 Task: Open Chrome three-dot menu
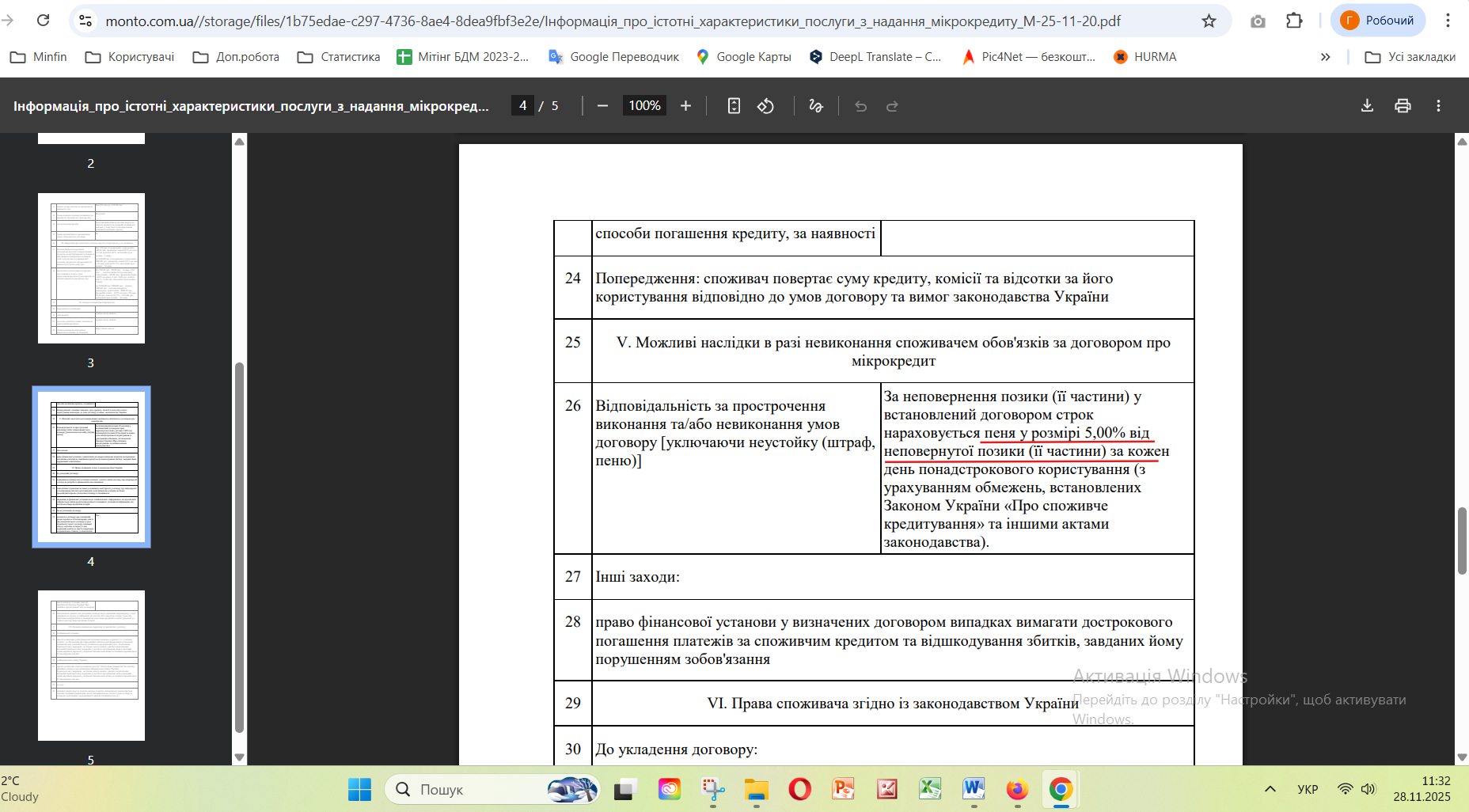pyautogui.click(x=1448, y=21)
